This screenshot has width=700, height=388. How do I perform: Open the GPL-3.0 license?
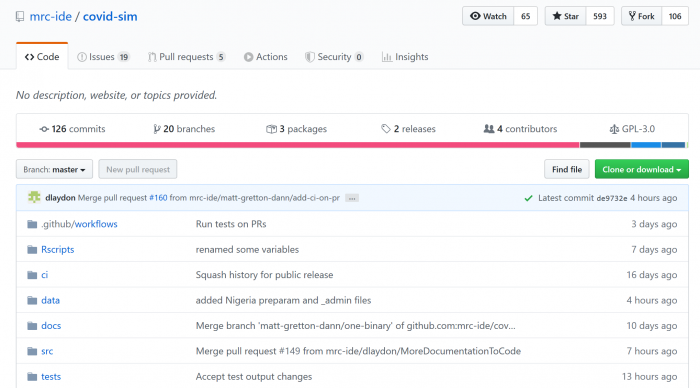point(632,129)
